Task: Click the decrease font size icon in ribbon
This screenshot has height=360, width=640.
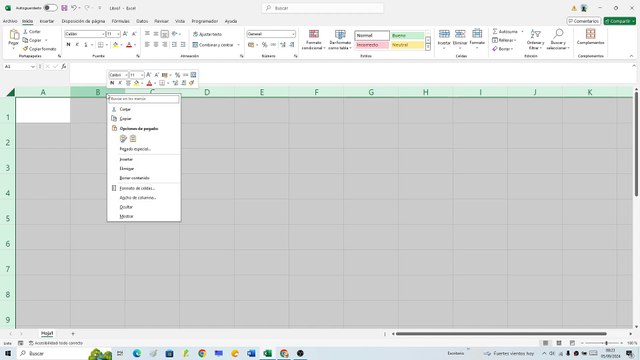Action: 134,34
